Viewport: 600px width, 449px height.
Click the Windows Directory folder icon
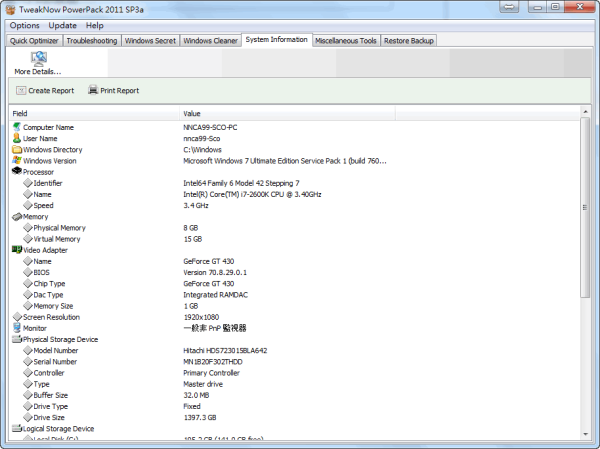click(17, 149)
